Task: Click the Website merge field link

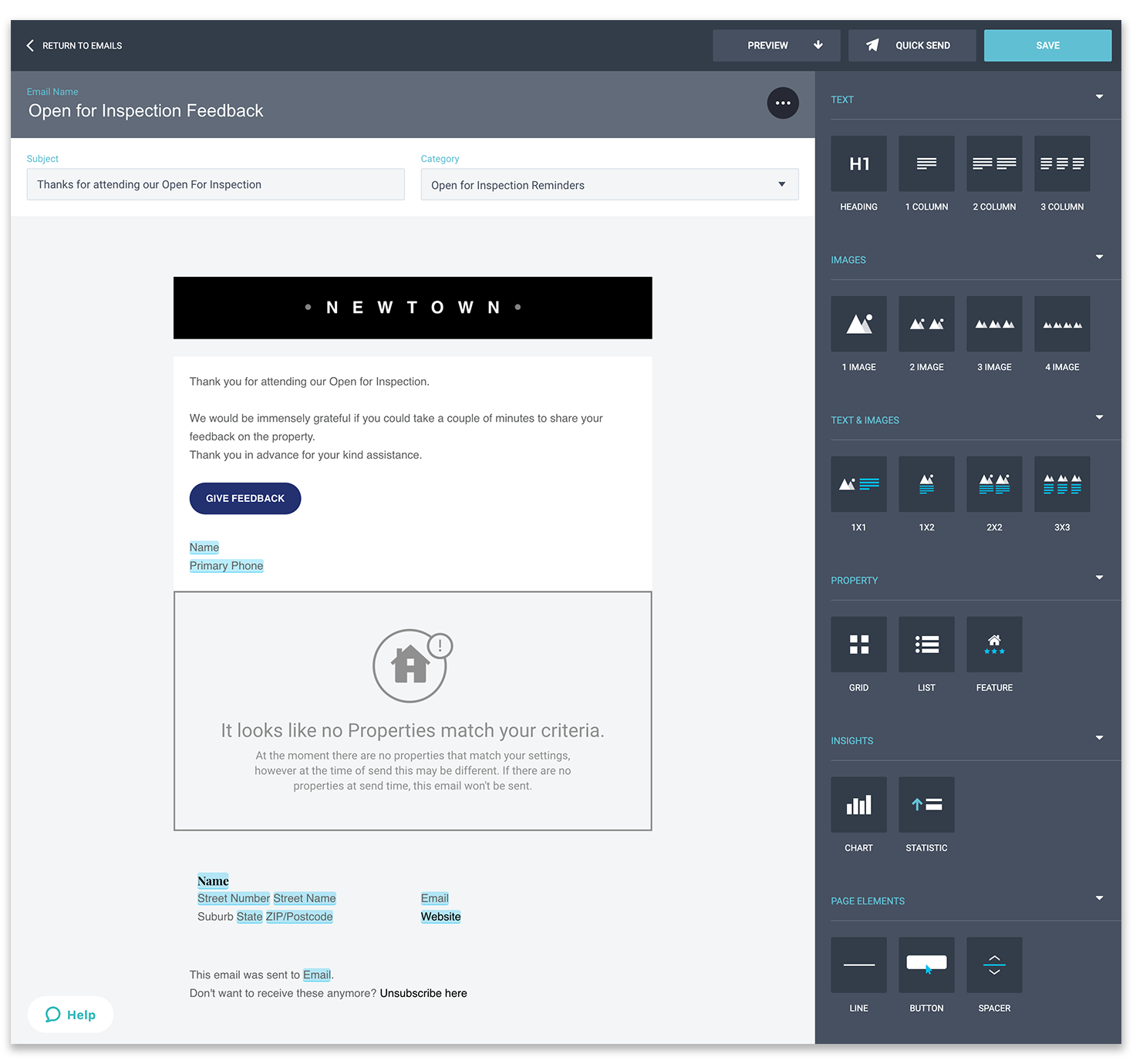Action: pos(440,917)
